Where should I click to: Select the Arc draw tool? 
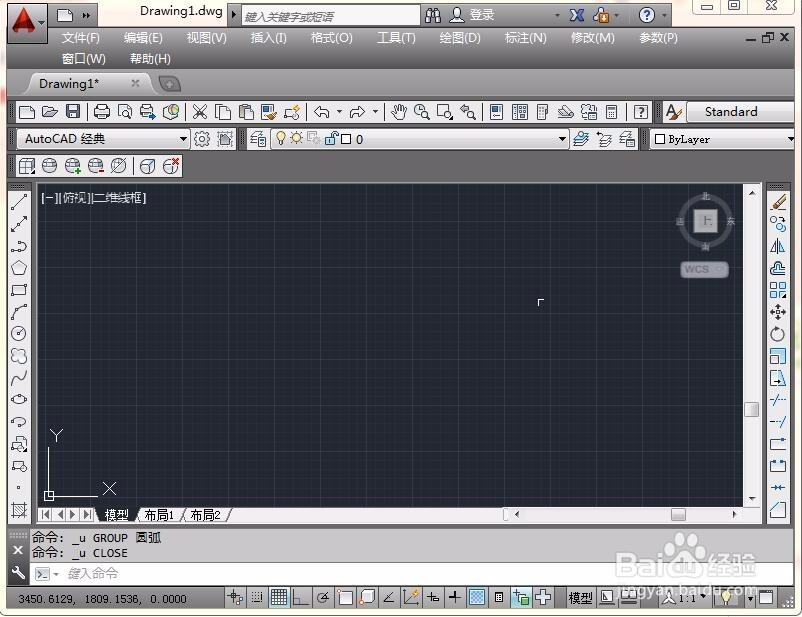tap(19, 312)
